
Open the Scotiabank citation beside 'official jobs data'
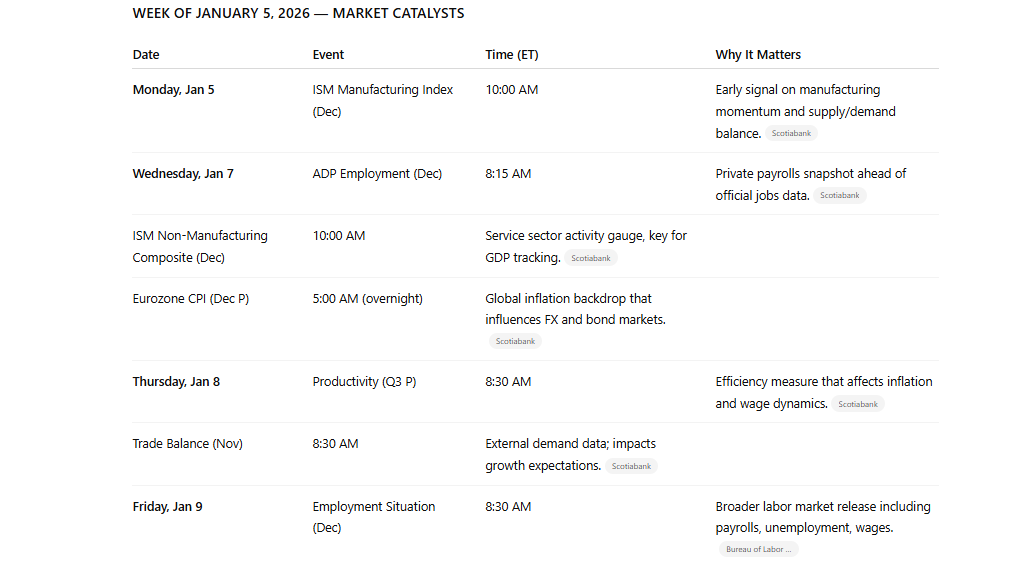[840, 196]
